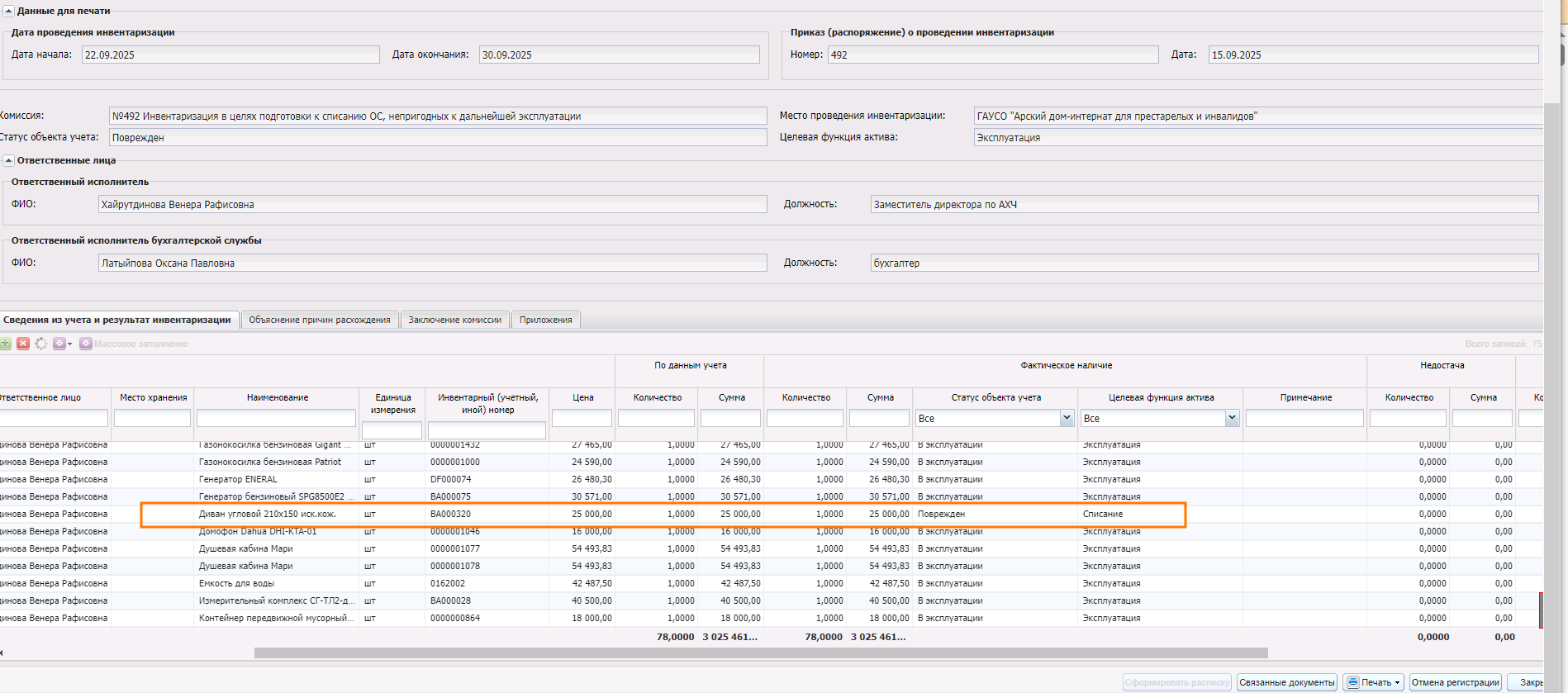Go to the Приложения tab
The width and height of the screenshot is (1568, 693).
click(545, 320)
